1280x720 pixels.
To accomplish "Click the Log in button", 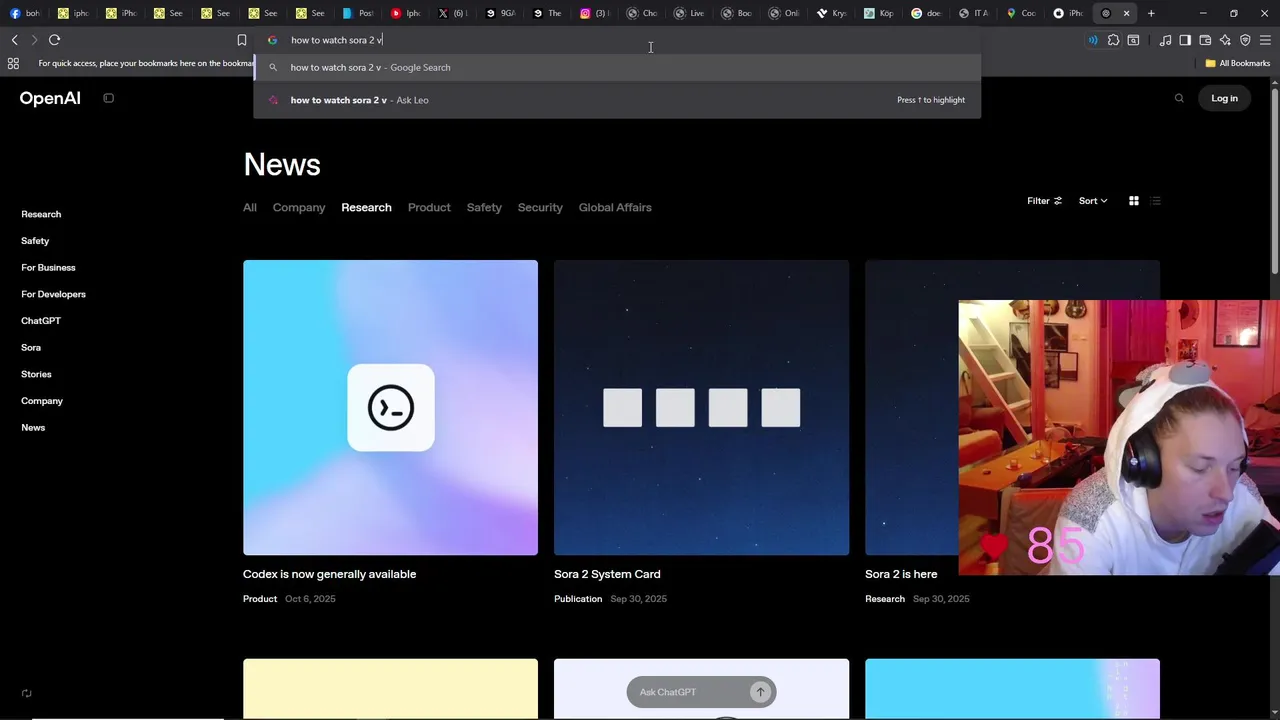I will 1224,98.
